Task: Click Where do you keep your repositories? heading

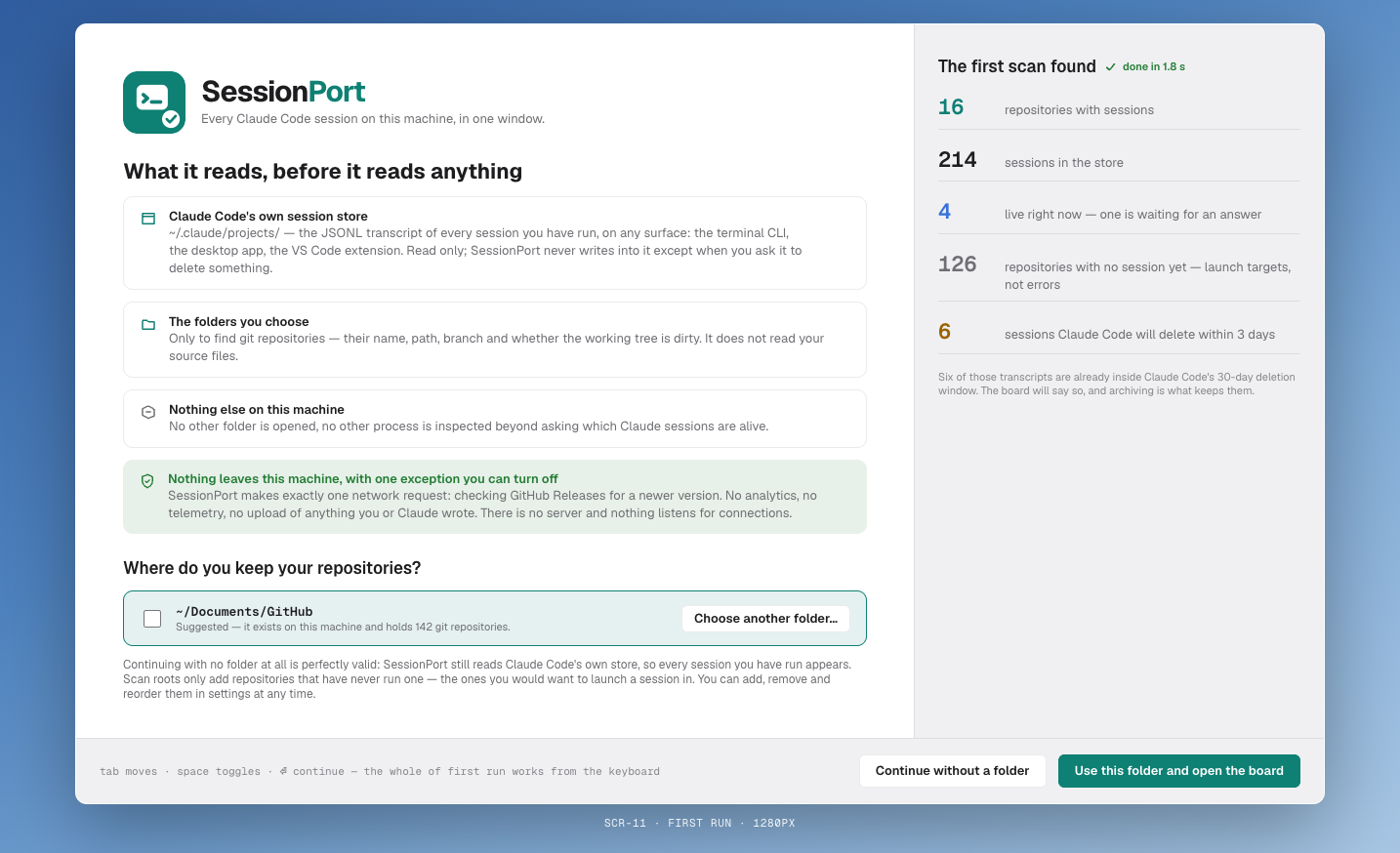Action: click(x=272, y=568)
